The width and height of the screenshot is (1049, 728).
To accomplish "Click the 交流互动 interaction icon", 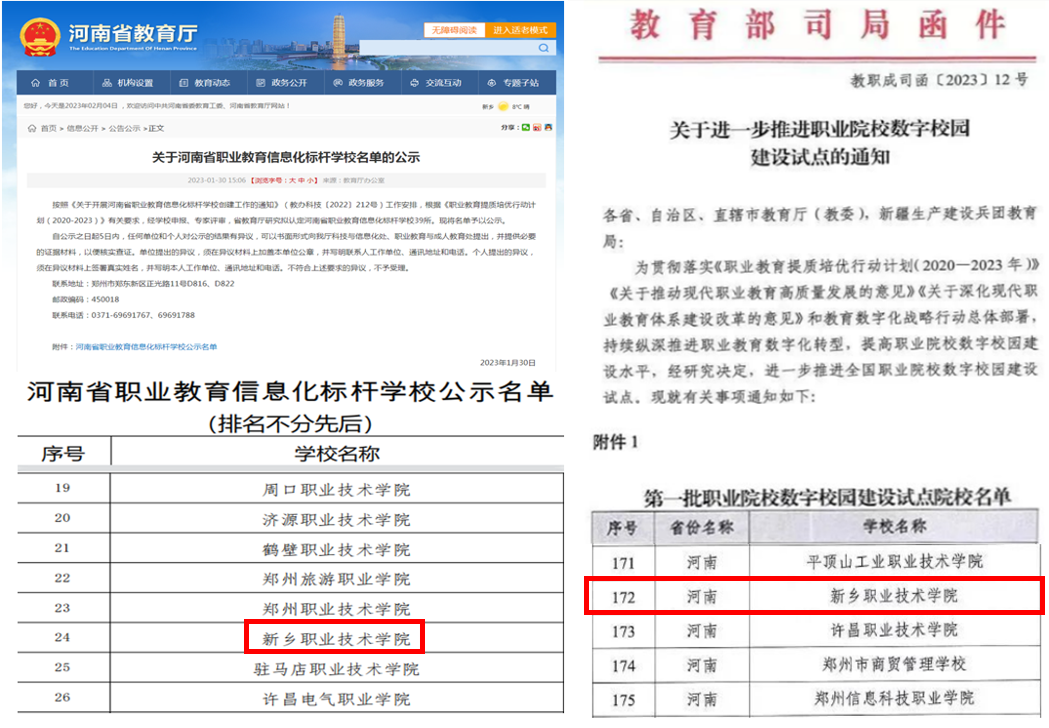I will click(415, 83).
